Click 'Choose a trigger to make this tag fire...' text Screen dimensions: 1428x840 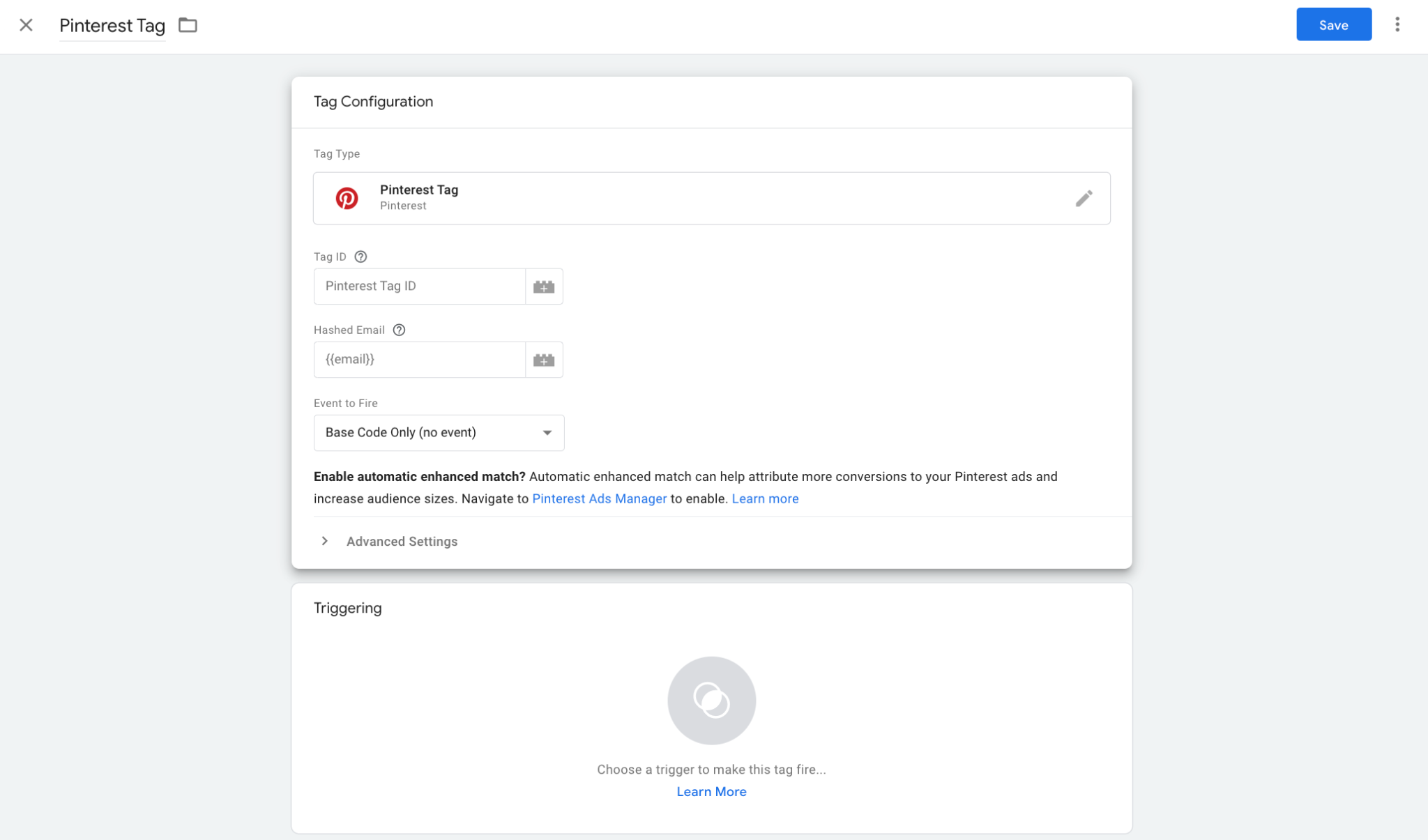(x=711, y=770)
